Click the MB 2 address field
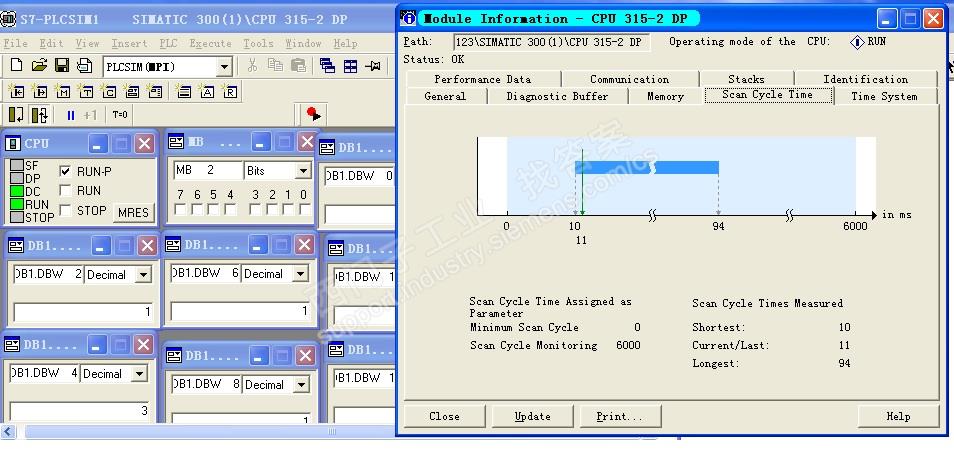The width and height of the screenshot is (954, 462). point(208,170)
